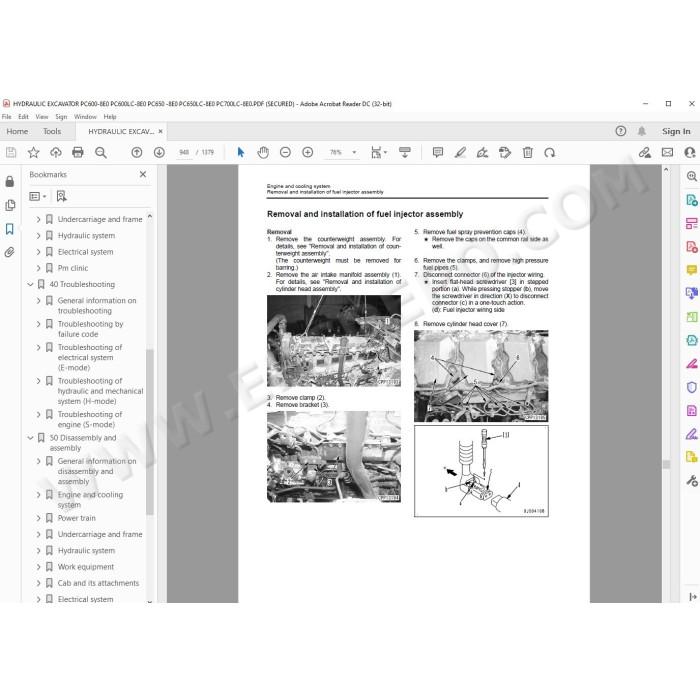The image size is (700, 700).
Task: Collapse the 40 Troubleshooting bookmark
Action: tap(30, 284)
